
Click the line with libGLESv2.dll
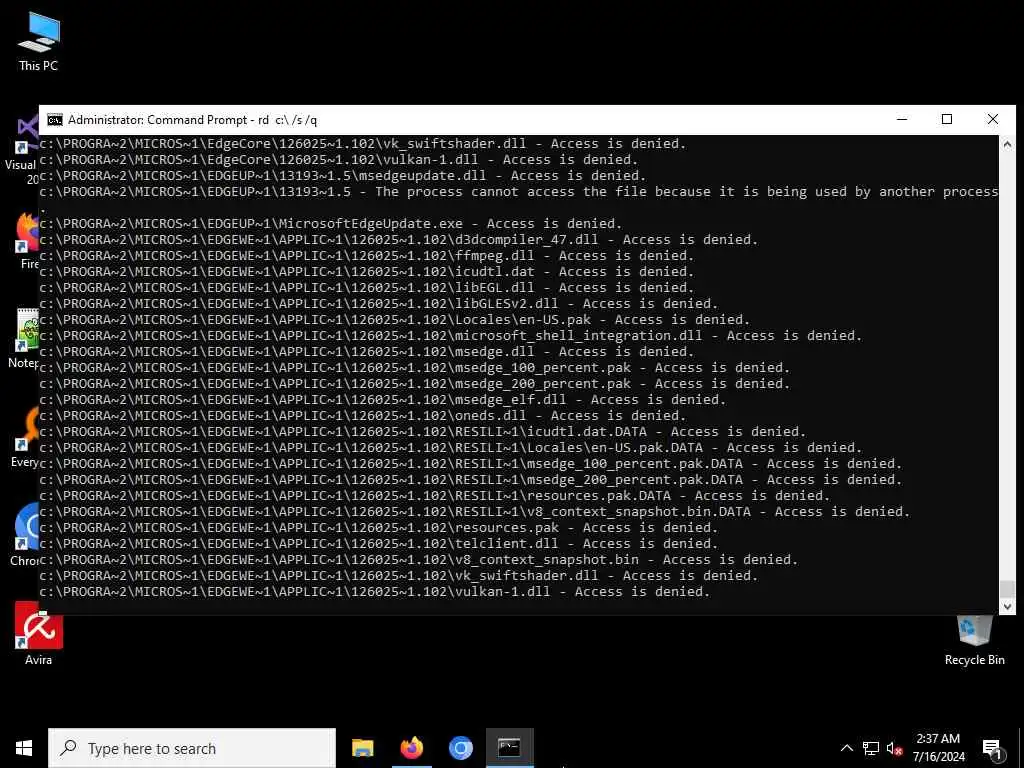379,304
